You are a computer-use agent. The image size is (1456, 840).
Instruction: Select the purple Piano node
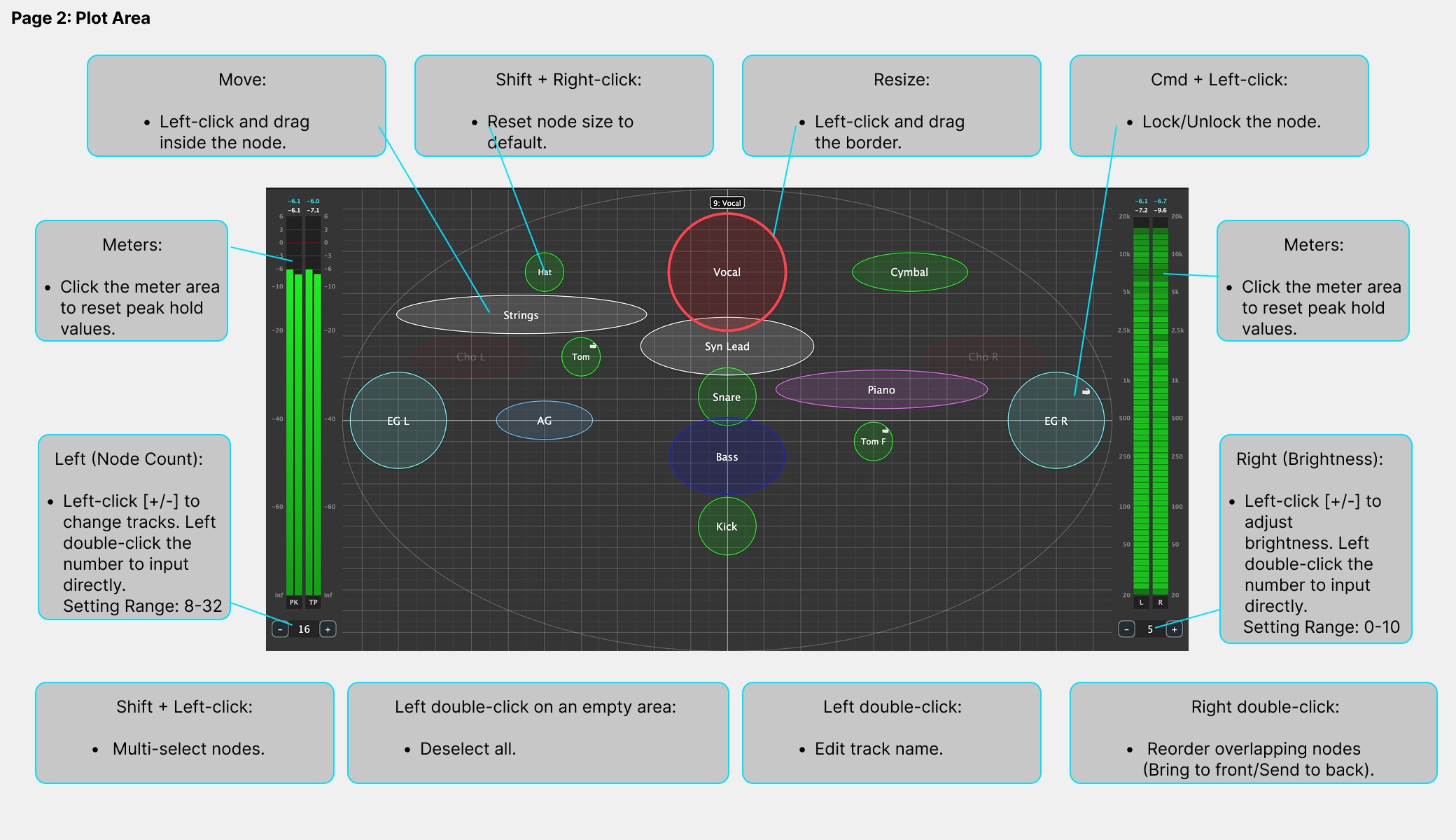(881, 390)
